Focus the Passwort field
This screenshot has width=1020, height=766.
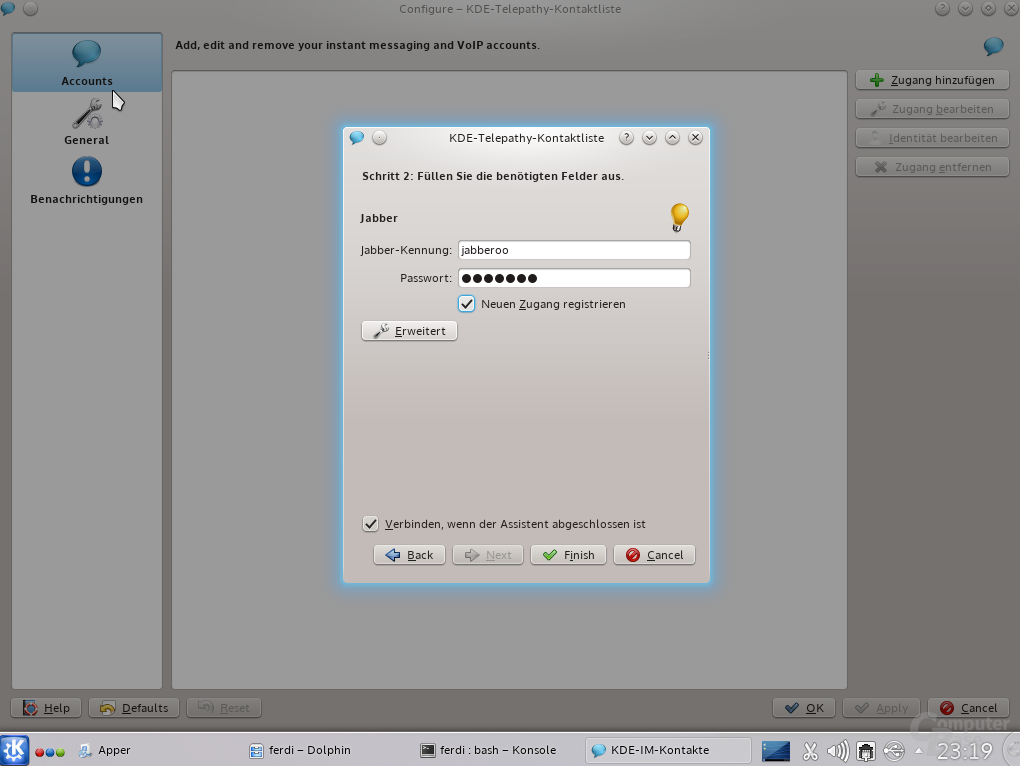coord(574,278)
